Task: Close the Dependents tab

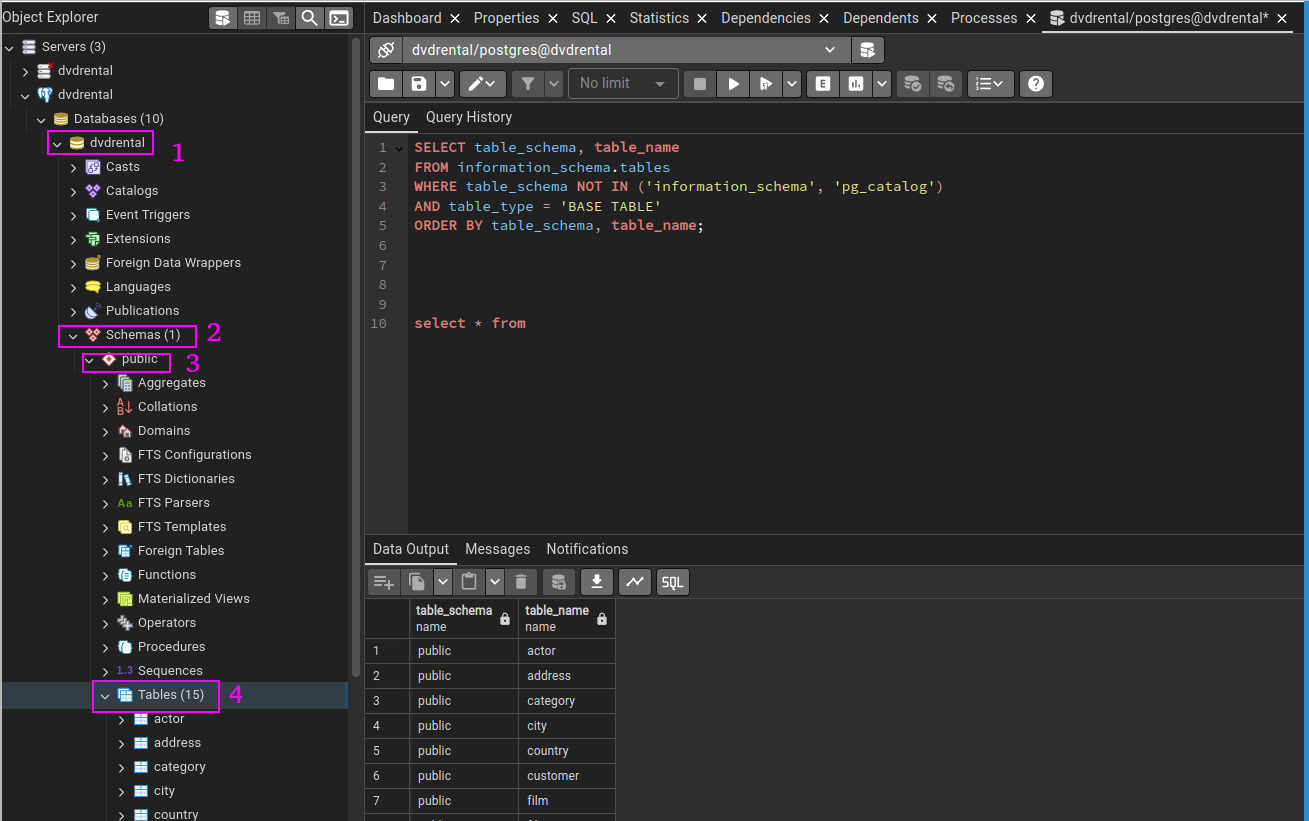Action: tap(932, 19)
